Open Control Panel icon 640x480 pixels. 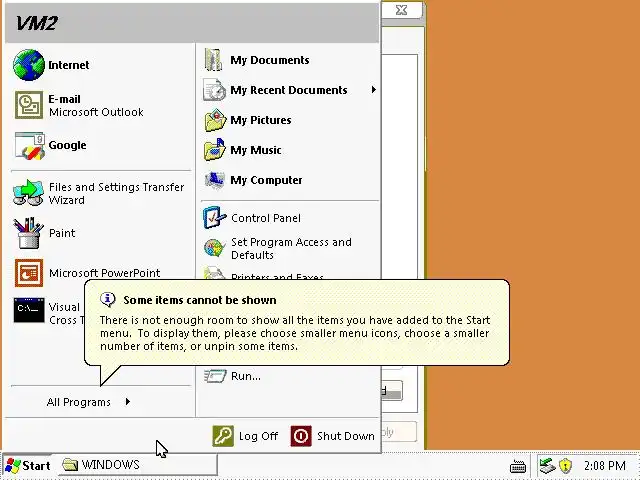(x=214, y=218)
